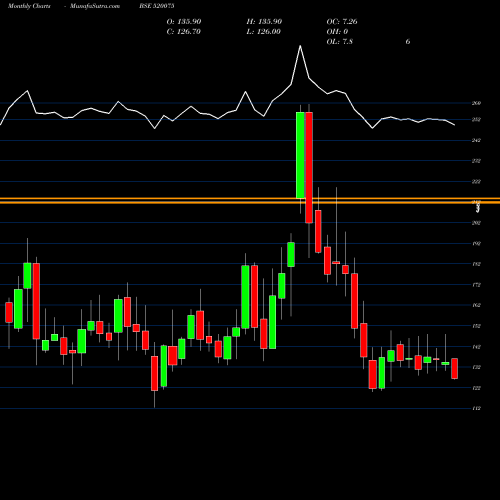This screenshot has width=500, height=500.
Task: Click the 222 price axis label
Action: [476, 182]
